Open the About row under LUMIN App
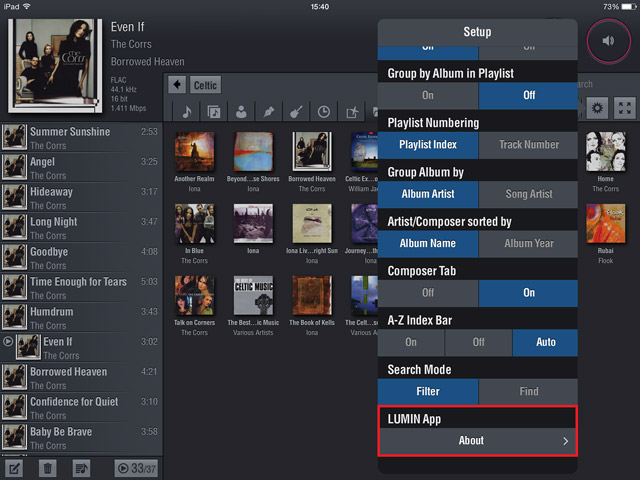640x480 pixels. [x=478, y=440]
